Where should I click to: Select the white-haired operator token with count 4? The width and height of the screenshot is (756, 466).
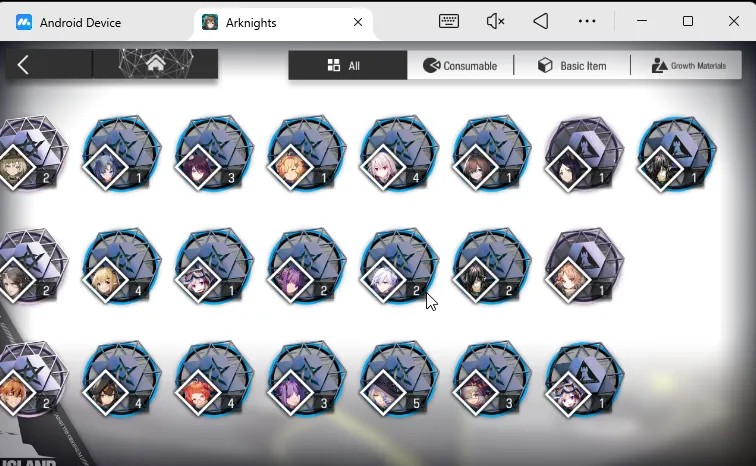point(399,154)
